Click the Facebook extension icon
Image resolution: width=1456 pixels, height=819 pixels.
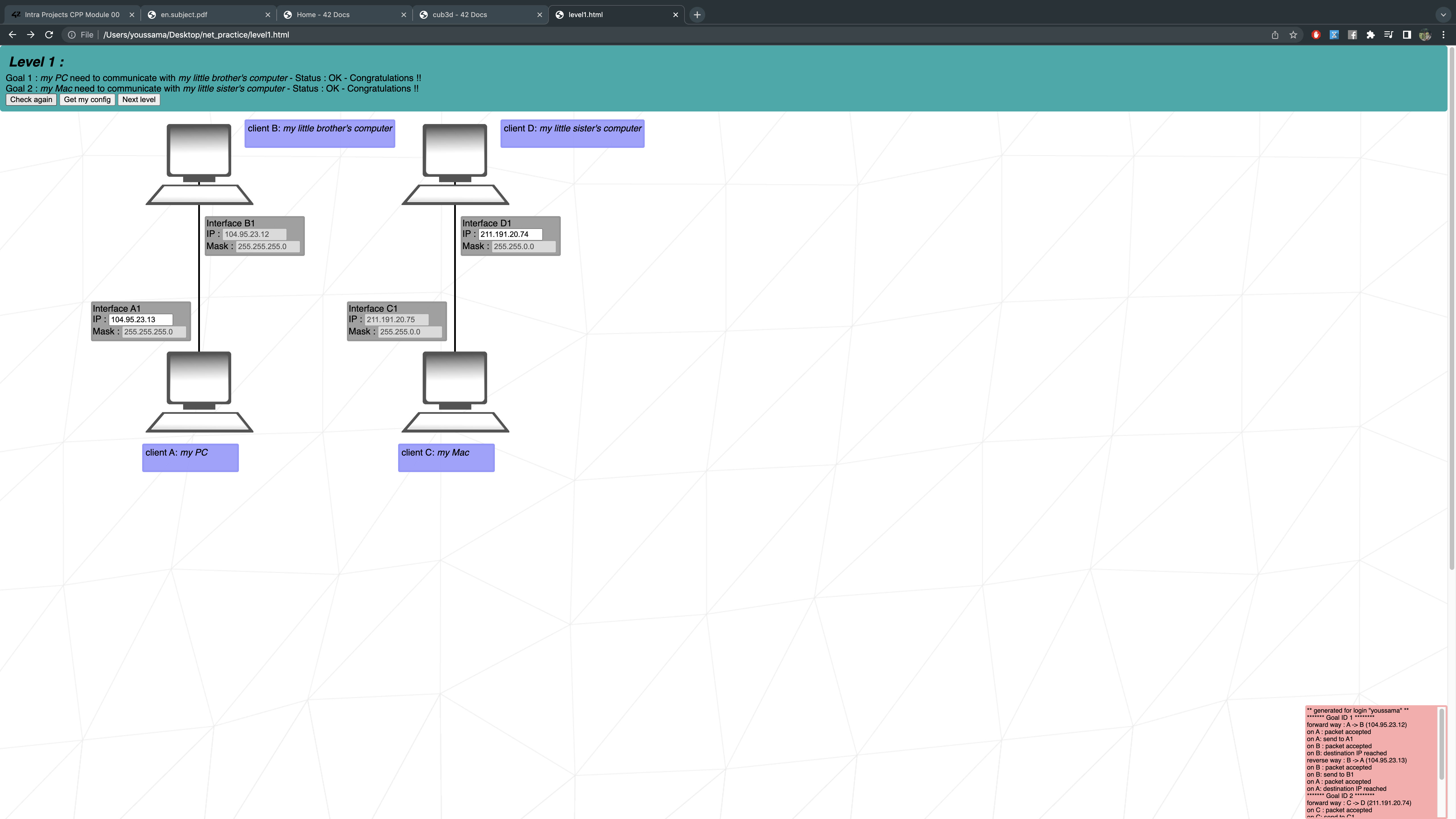coord(1352,34)
